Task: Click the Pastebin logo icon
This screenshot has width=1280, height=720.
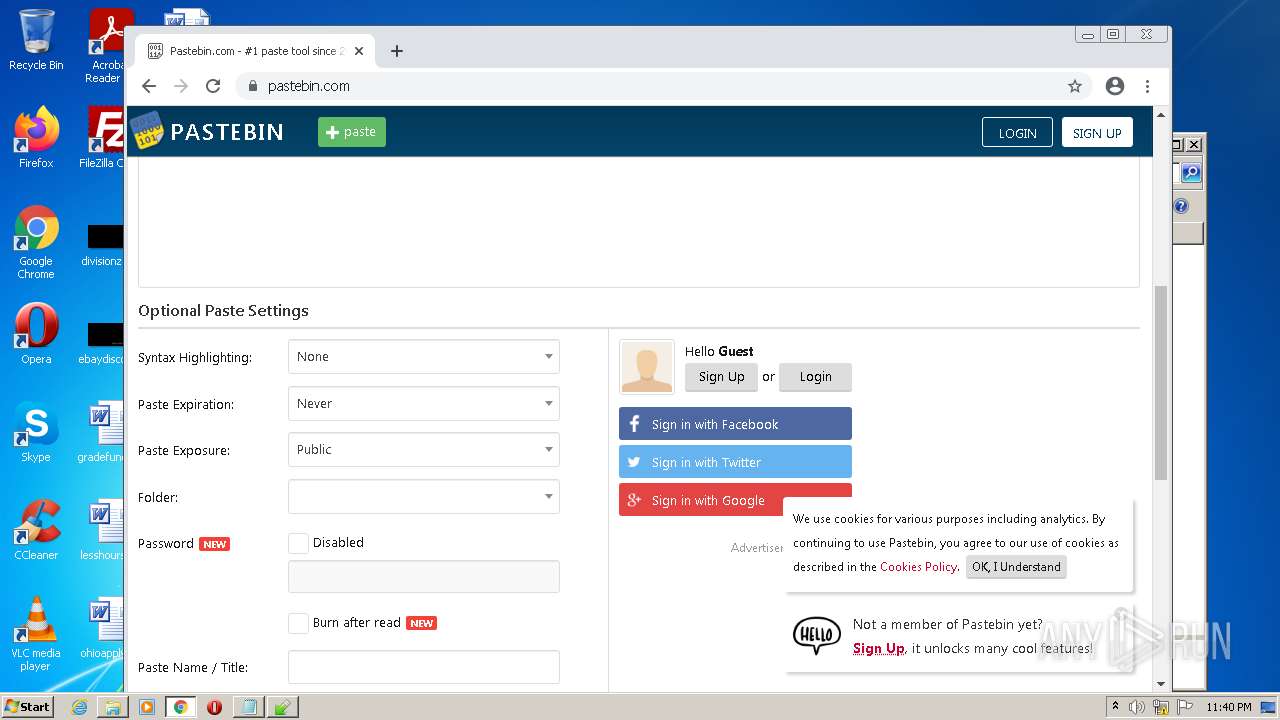Action: click(x=147, y=131)
